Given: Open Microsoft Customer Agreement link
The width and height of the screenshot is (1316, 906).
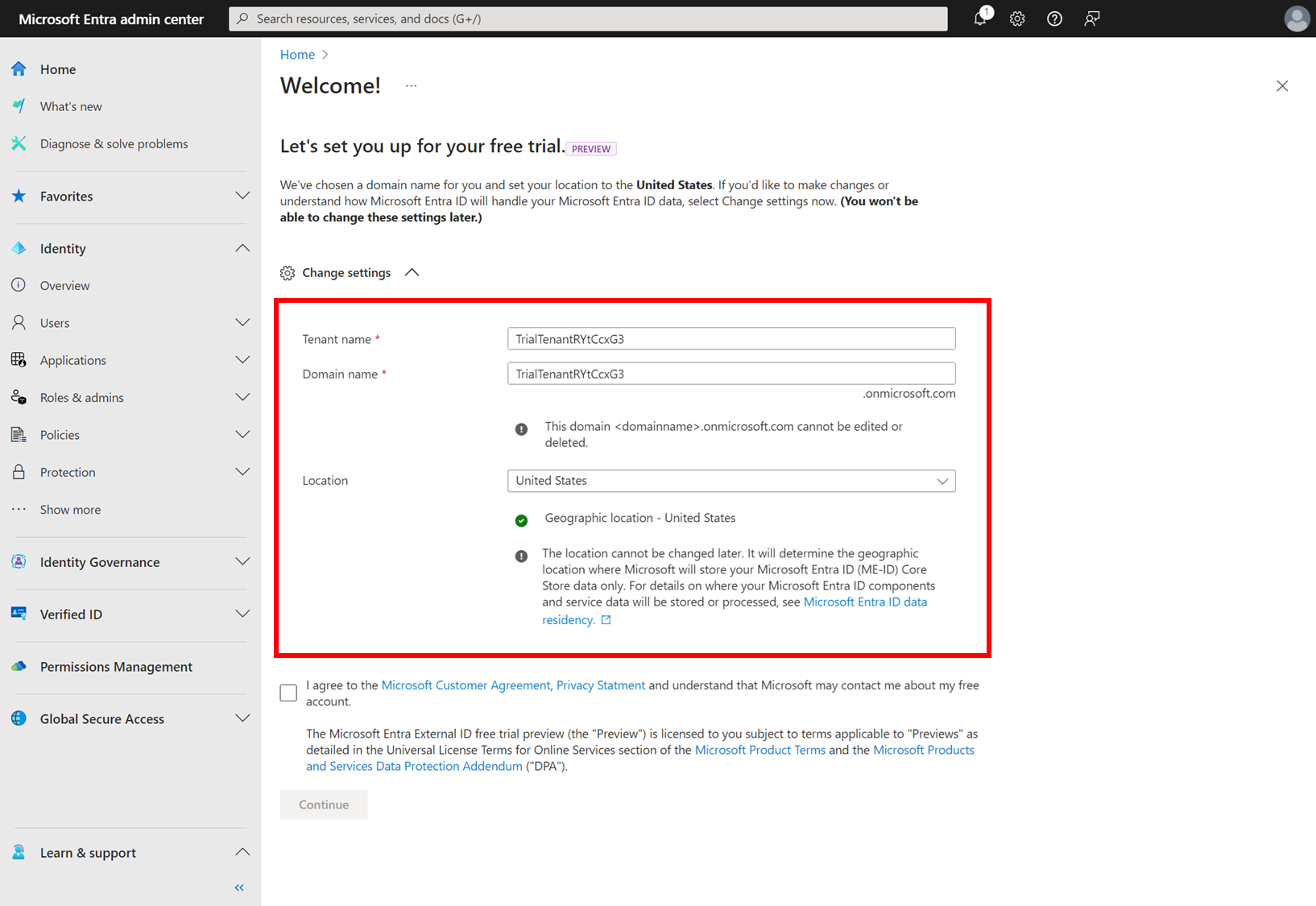Looking at the screenshot, I should coord(466,685).
